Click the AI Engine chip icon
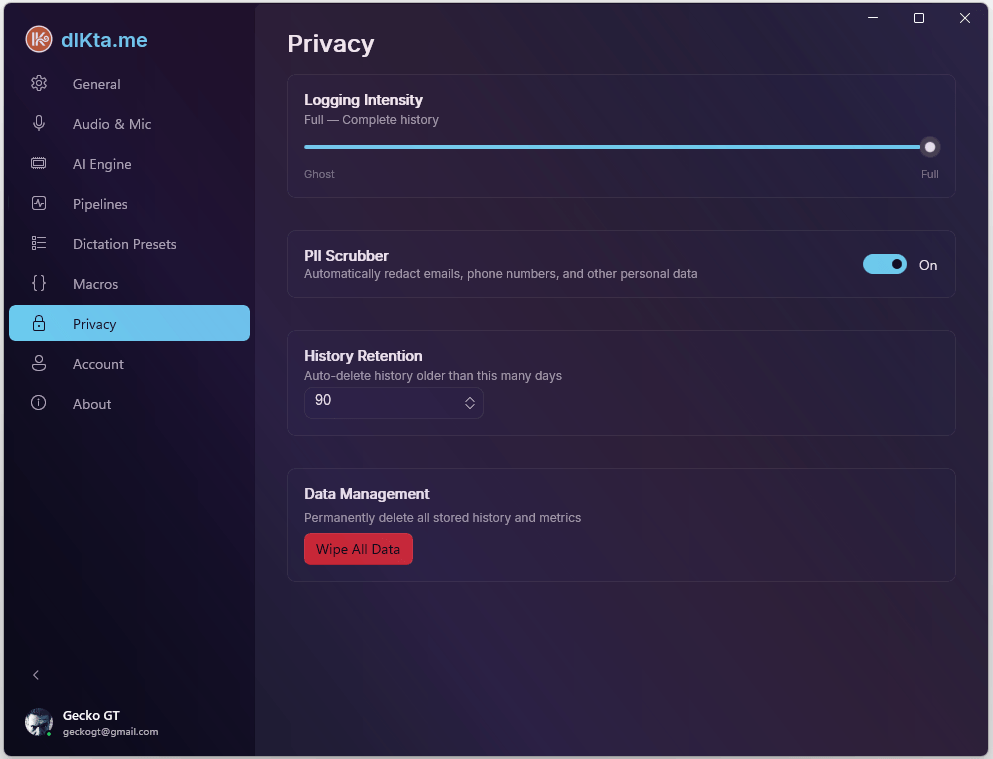The width and height of the screenshot is (993, 759). coord(39,163)
